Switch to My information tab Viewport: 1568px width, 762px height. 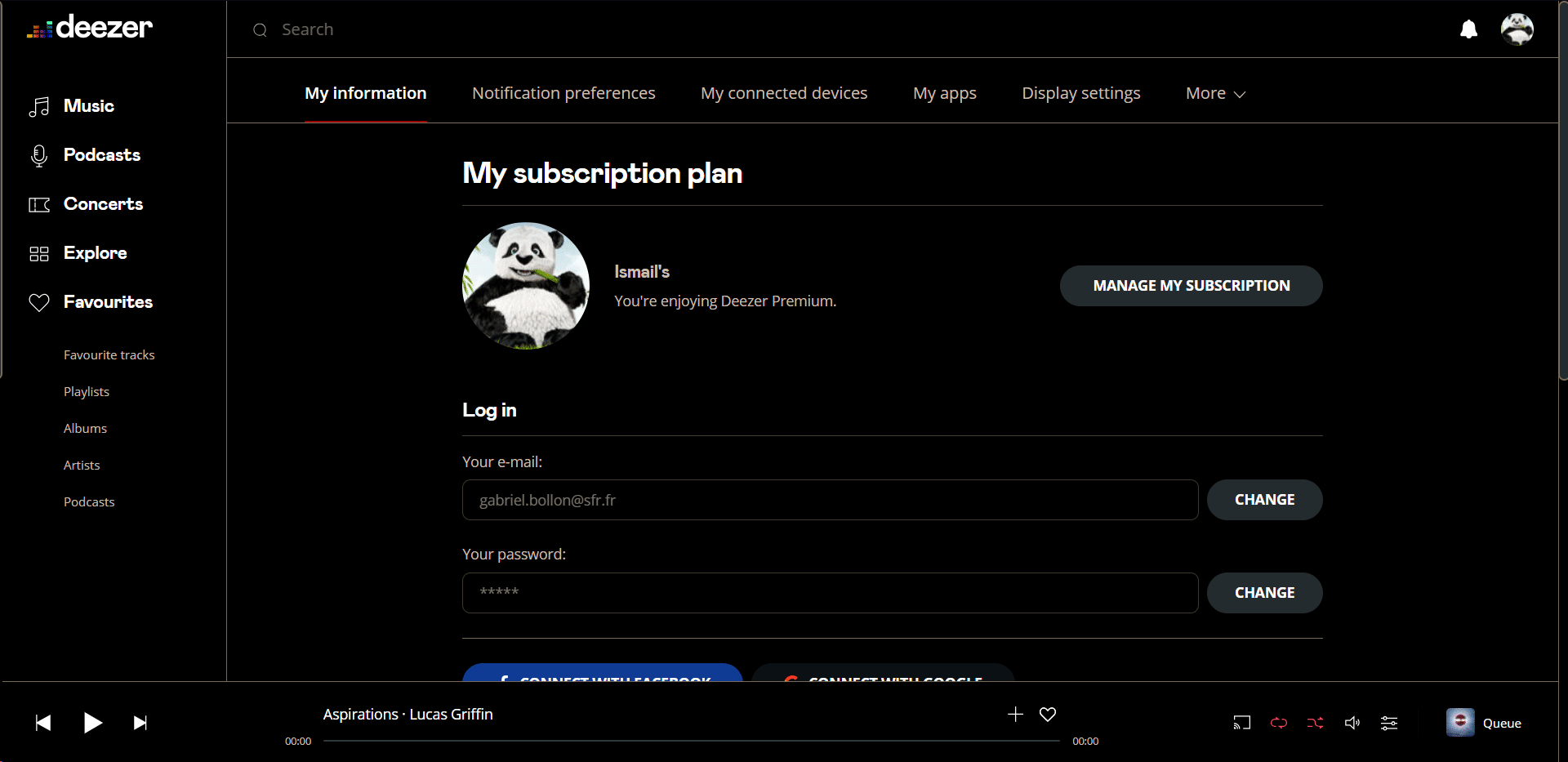pos(366,94)
